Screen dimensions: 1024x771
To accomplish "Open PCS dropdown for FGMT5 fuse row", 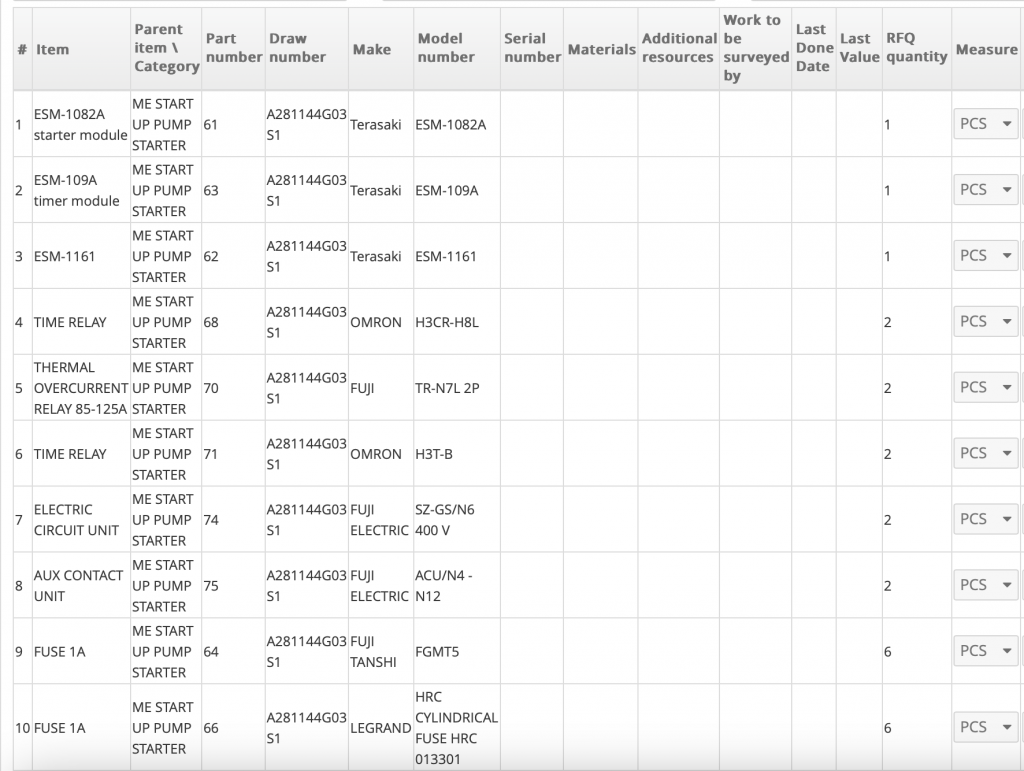I will click(x=985, y=651).
